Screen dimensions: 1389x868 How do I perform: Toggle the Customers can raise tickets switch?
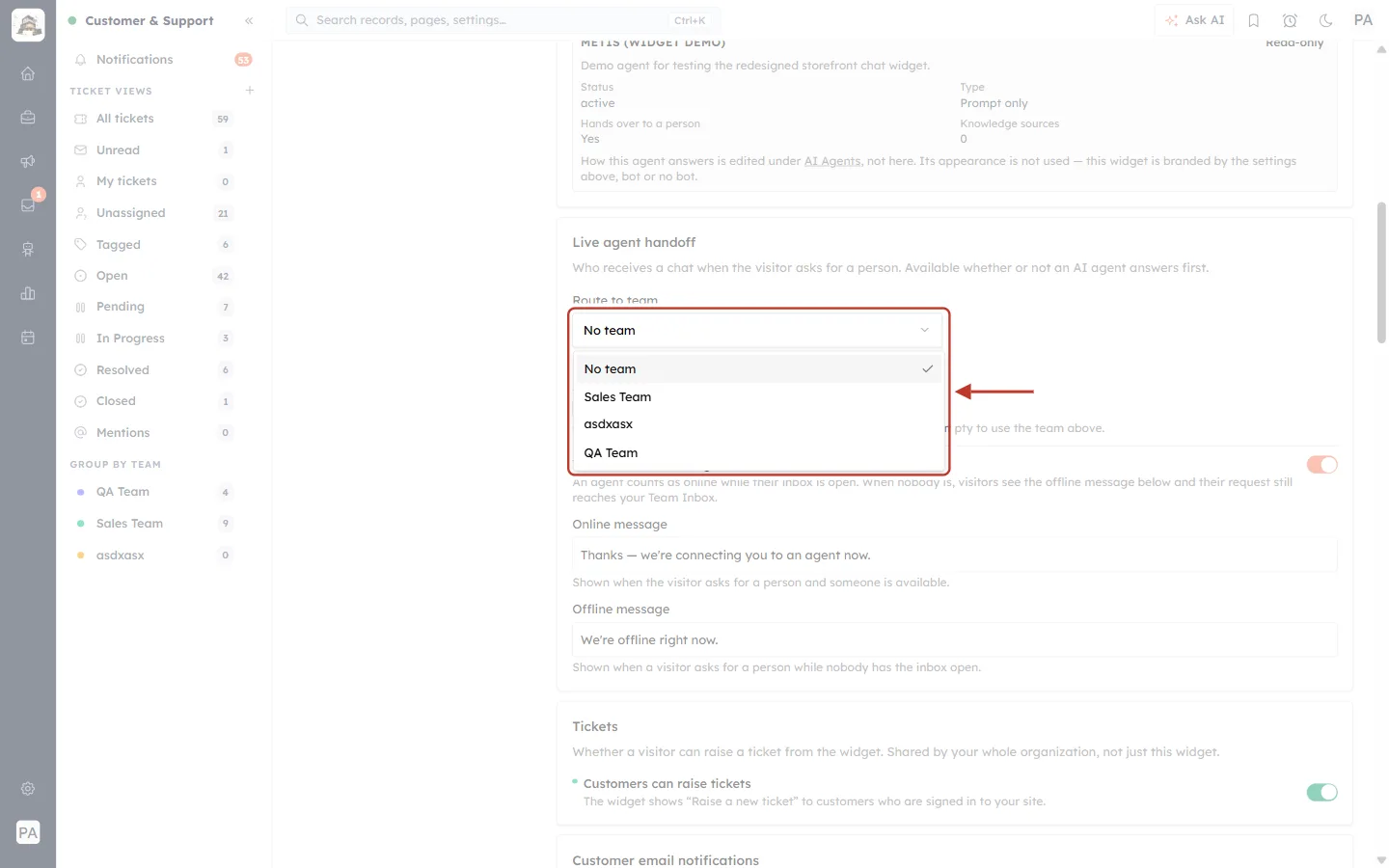[1321, 792]
